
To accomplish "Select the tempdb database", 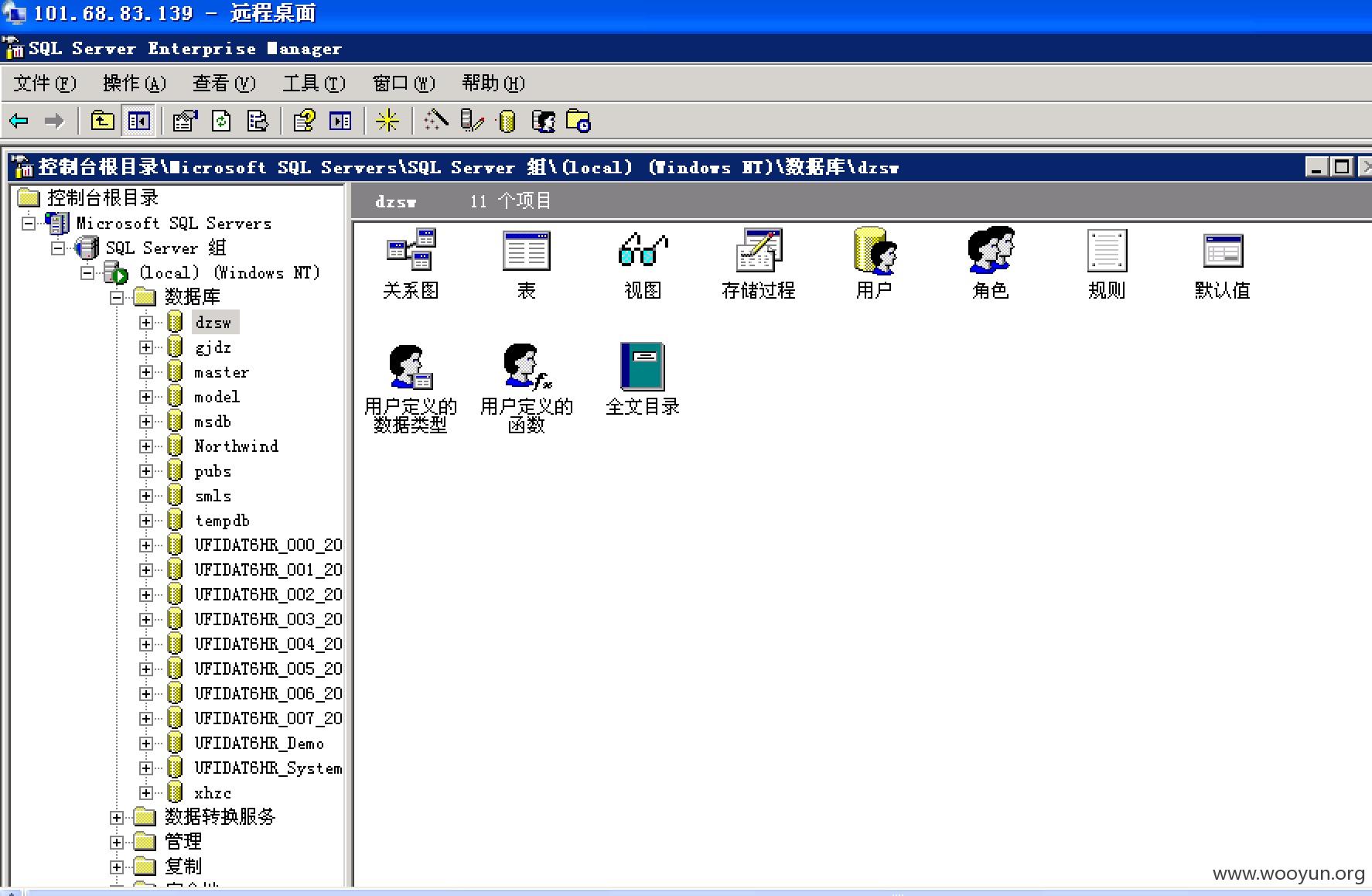I will point(222,521).
